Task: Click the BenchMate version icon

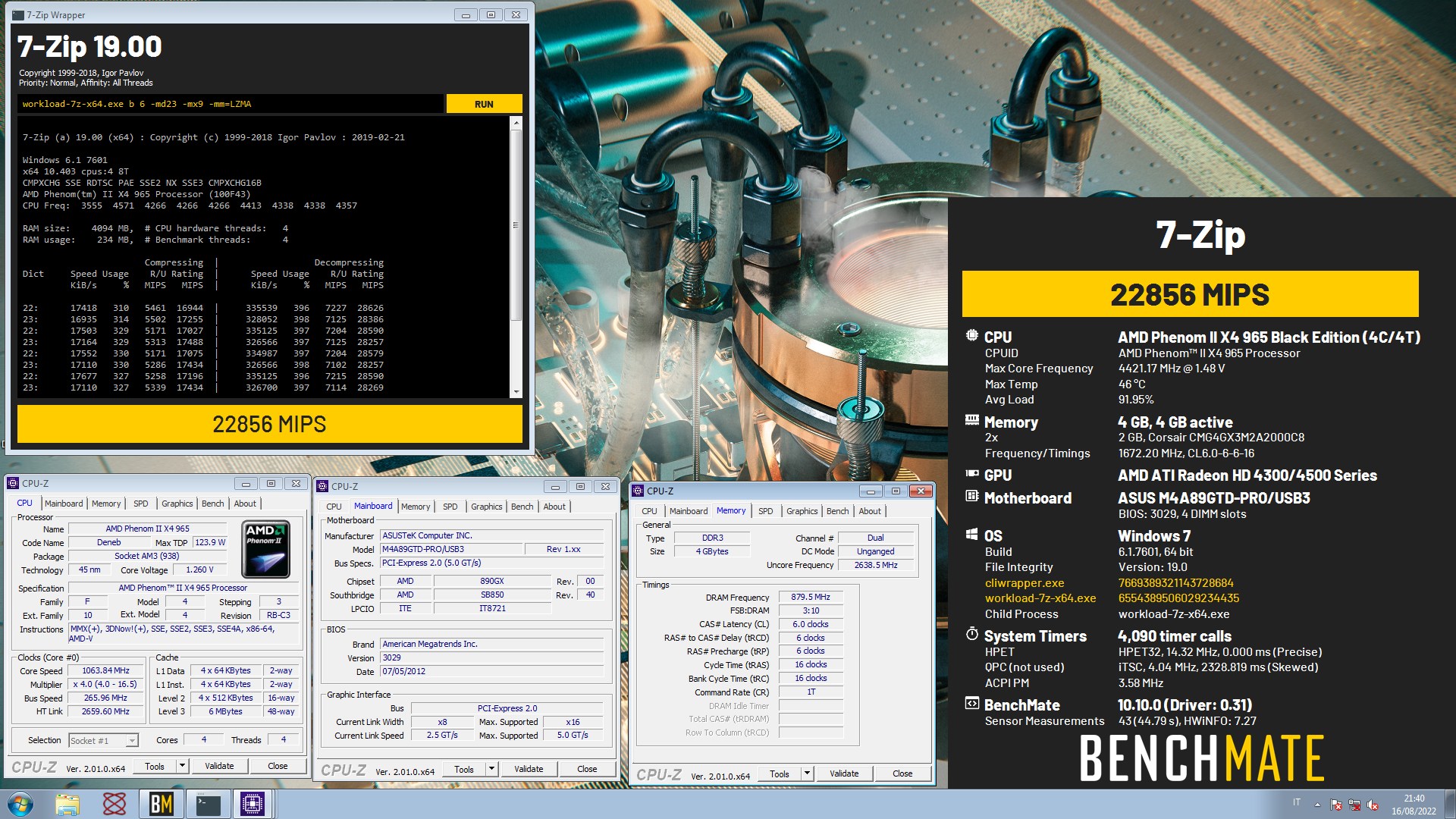Action: [x=972, y=703]
